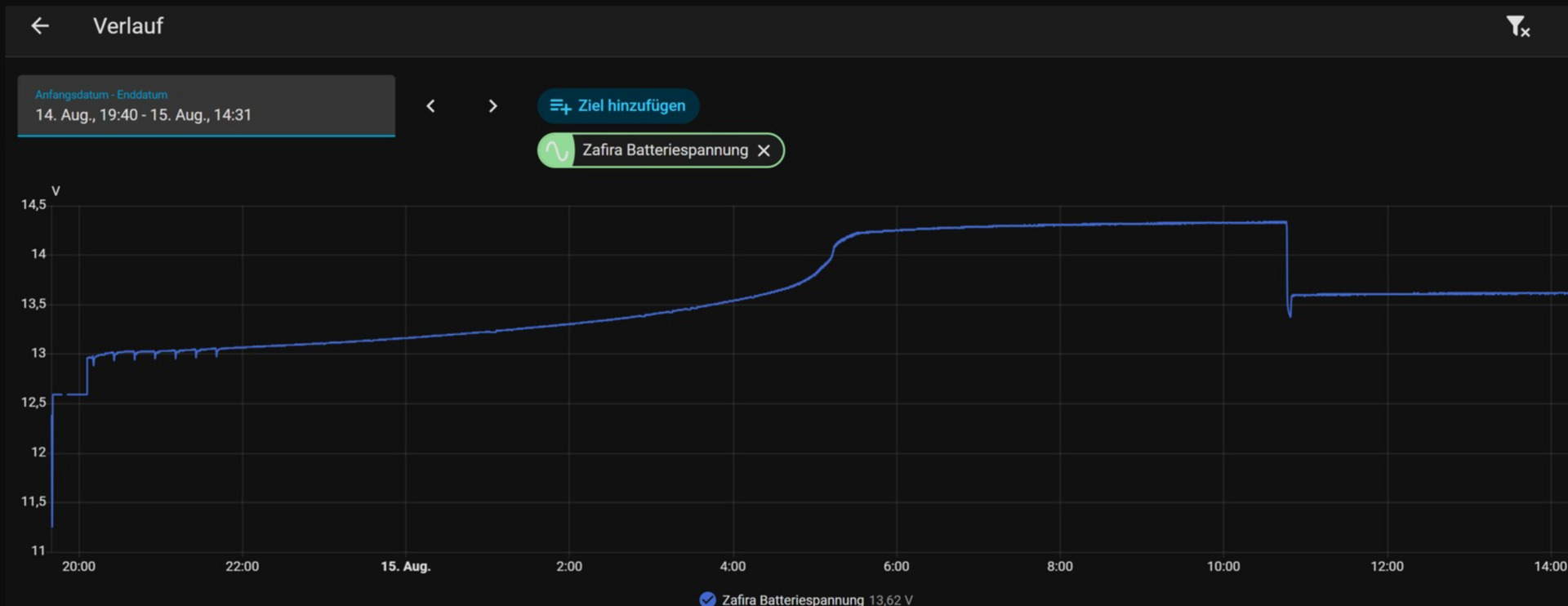
Task: Click the 20:00 x-axis label
Action: pos(78,566)
